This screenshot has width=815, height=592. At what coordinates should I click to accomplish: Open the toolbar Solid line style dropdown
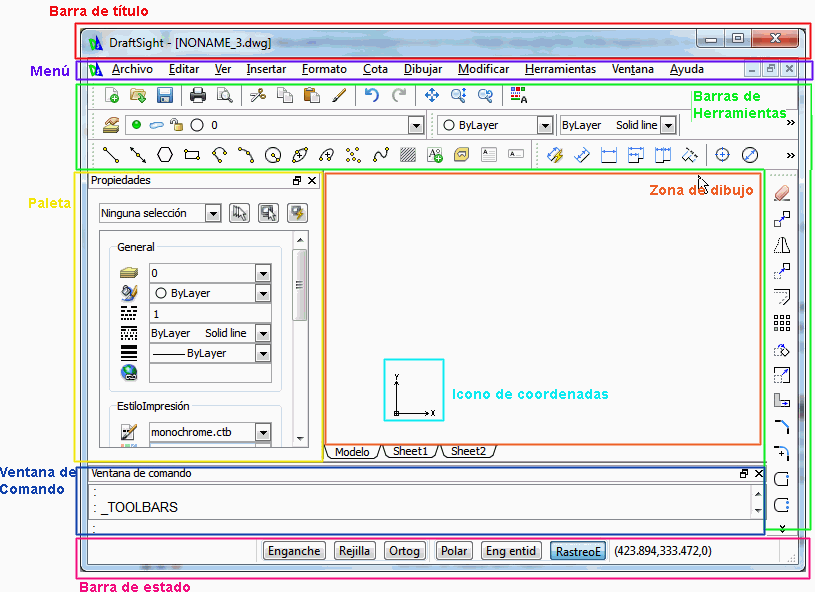coord(669,125)
